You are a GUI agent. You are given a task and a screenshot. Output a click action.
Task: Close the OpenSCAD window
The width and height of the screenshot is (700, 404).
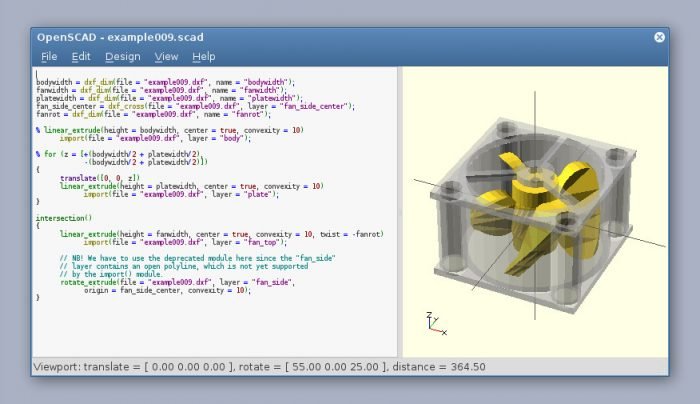[x=659, y=37]
